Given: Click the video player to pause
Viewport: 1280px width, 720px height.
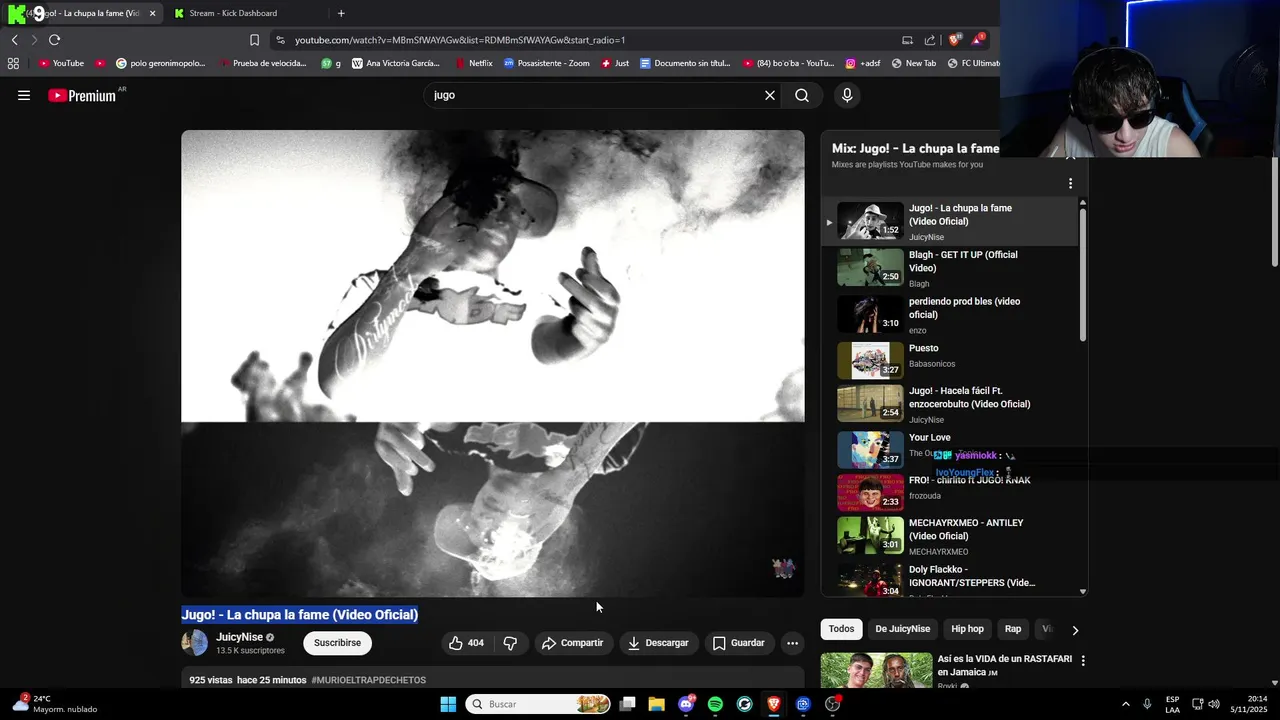Looking at the screenshot, I should click(492, 363).
